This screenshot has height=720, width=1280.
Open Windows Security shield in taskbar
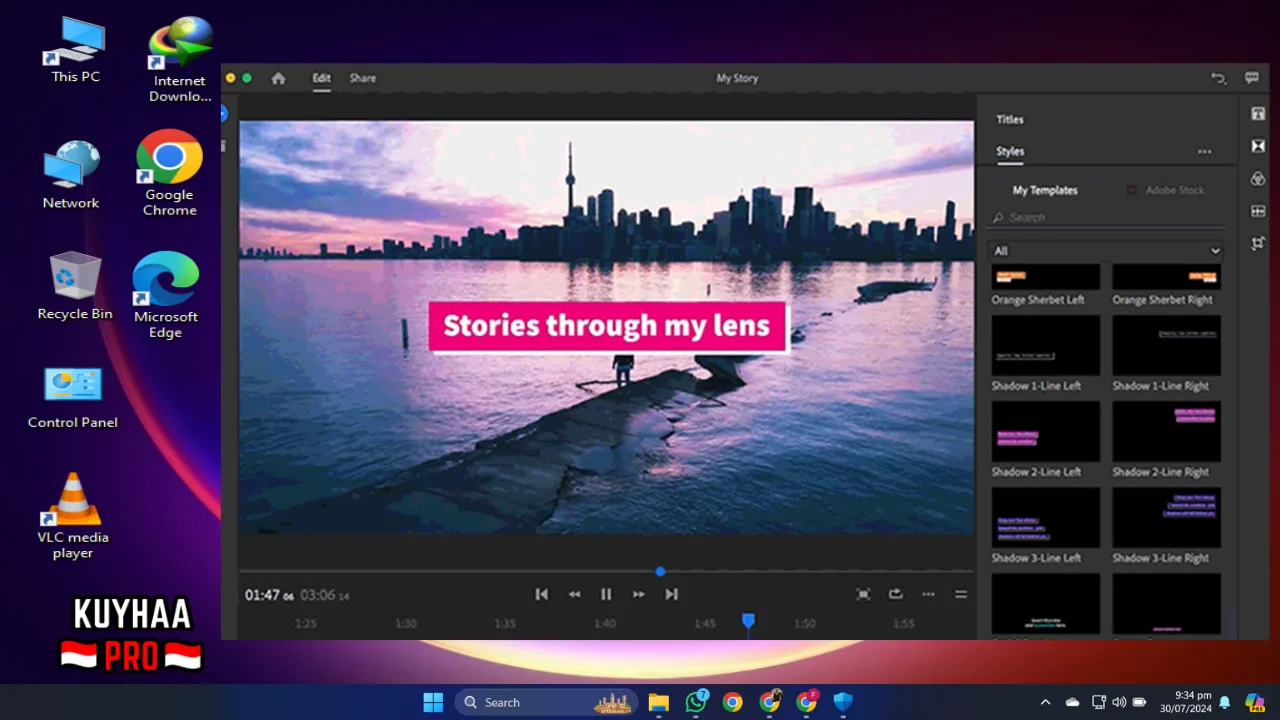(x=843, y=702)
